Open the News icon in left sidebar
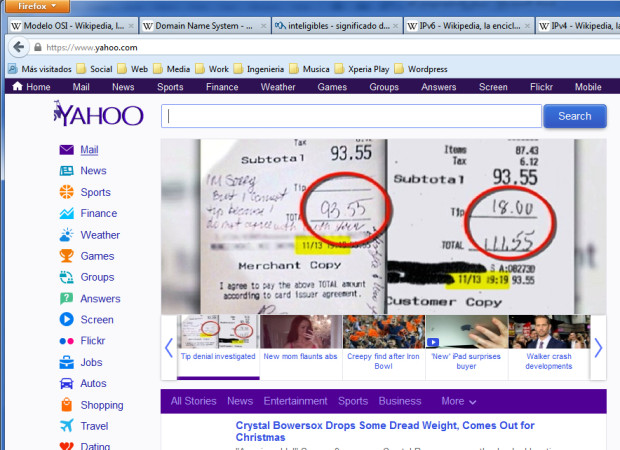This screenshot has width=620, height=450. coord(66,171)
